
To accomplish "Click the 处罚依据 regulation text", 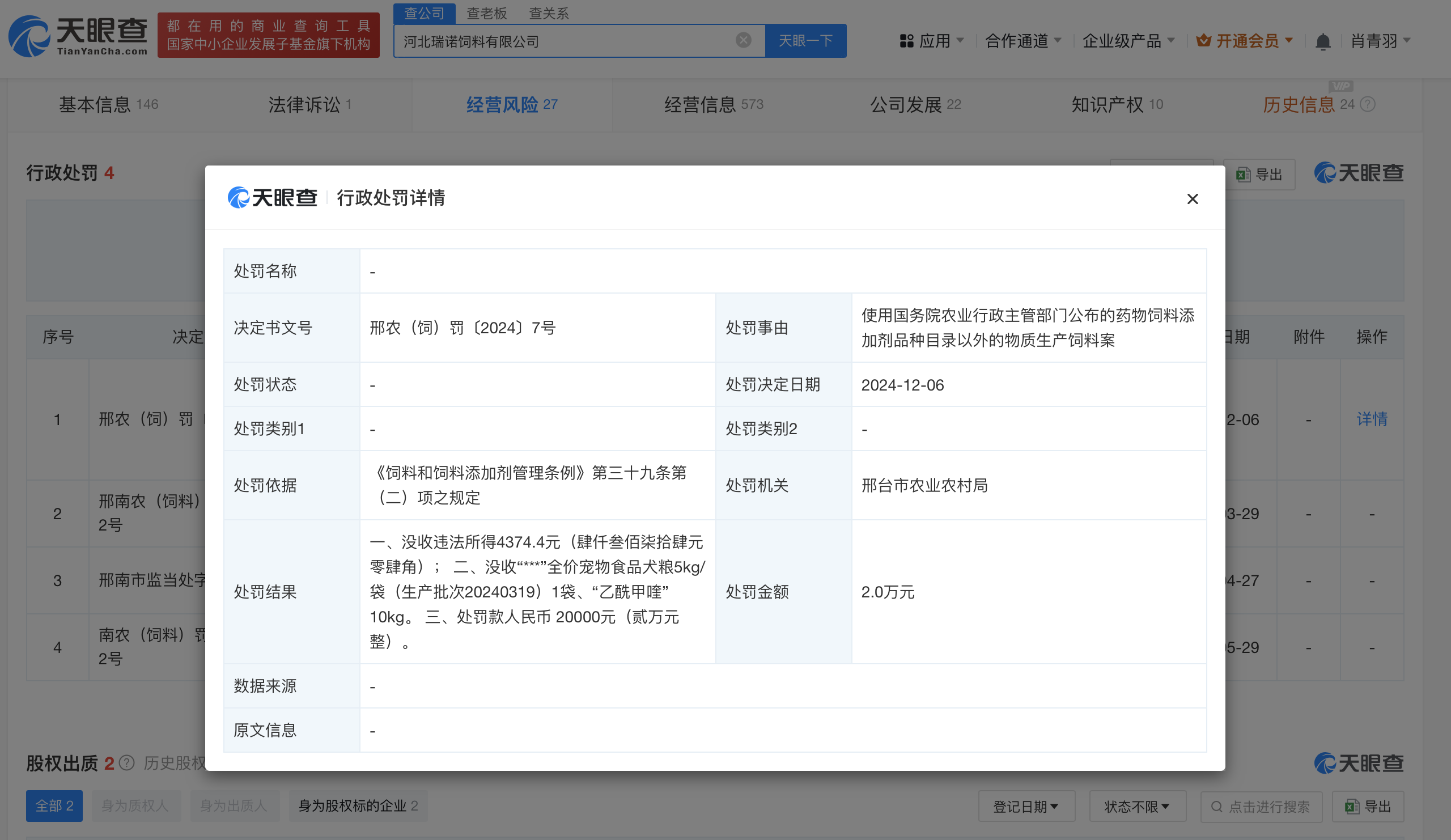I will tap(528, 485).
